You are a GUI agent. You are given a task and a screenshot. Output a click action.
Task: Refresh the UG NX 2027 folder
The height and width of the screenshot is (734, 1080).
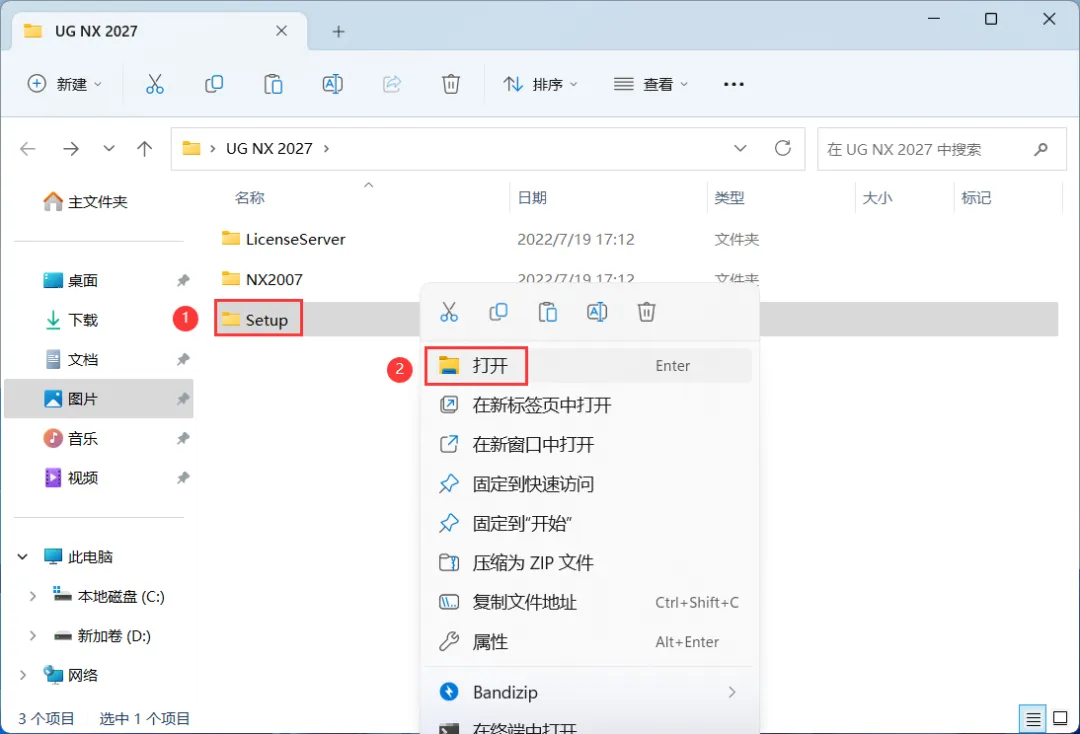coord(782,148)
